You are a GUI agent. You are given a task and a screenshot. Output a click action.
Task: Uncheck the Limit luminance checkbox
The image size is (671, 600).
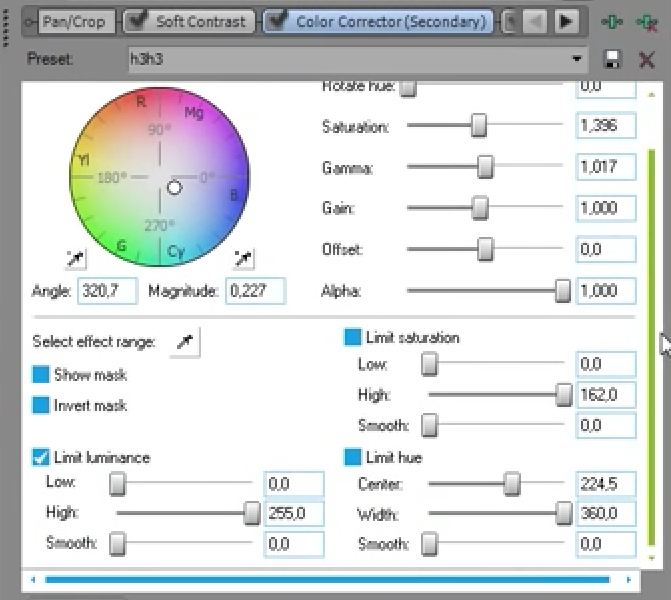[x=41, y=457]
